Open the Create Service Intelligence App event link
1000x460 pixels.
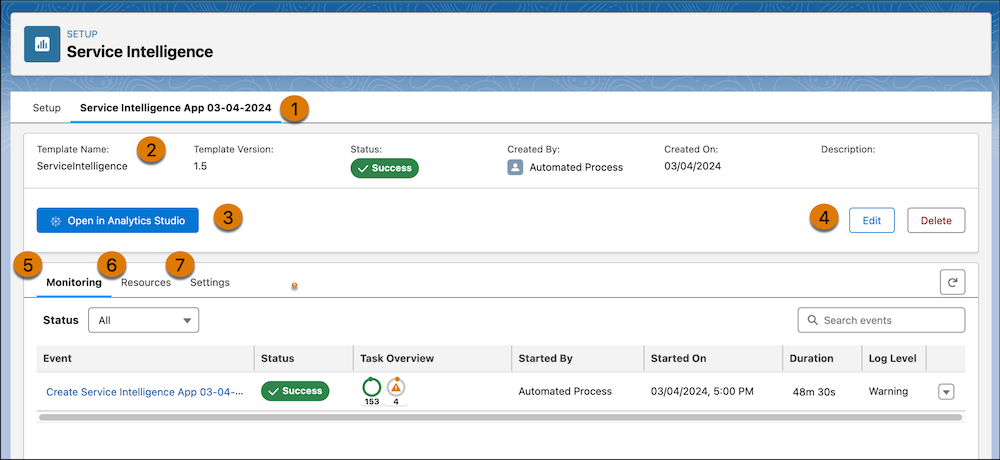pyautogui.click(x=145, y=392)
